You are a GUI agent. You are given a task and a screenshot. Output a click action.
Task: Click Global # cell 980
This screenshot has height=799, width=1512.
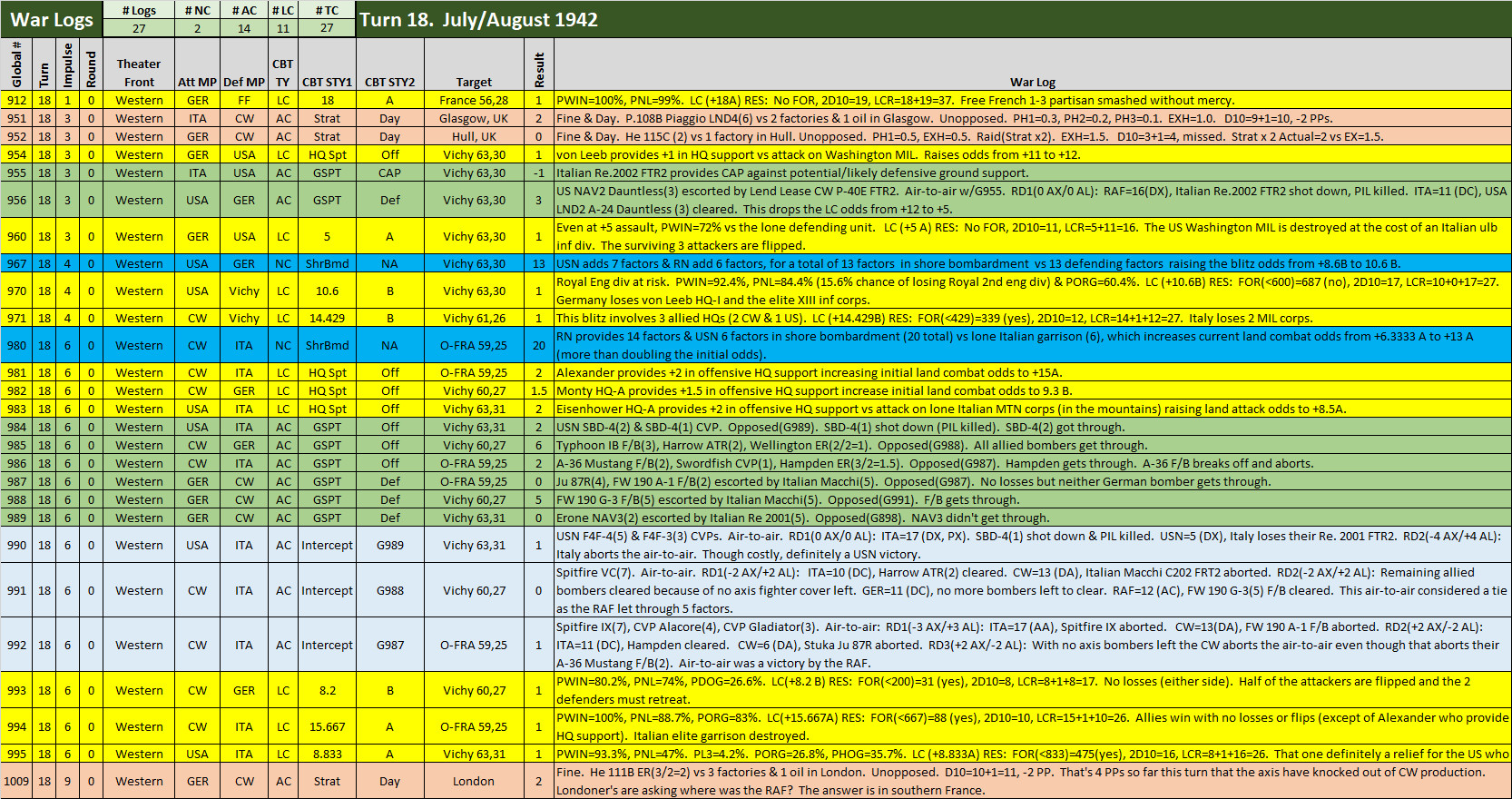(x=16, y=345)
